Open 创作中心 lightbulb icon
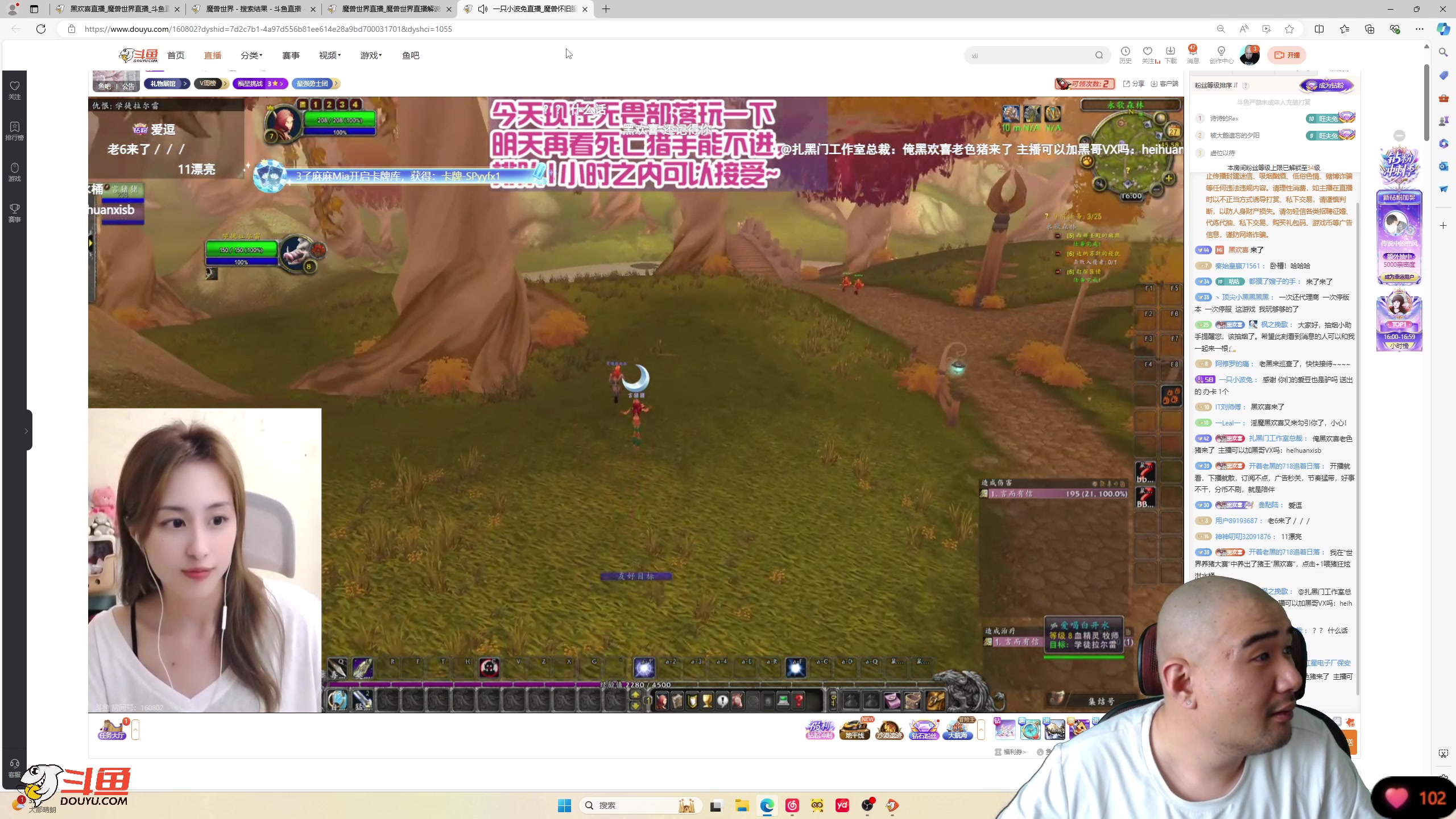This screenshot has width=1456, height=819. click(1221, 52)
